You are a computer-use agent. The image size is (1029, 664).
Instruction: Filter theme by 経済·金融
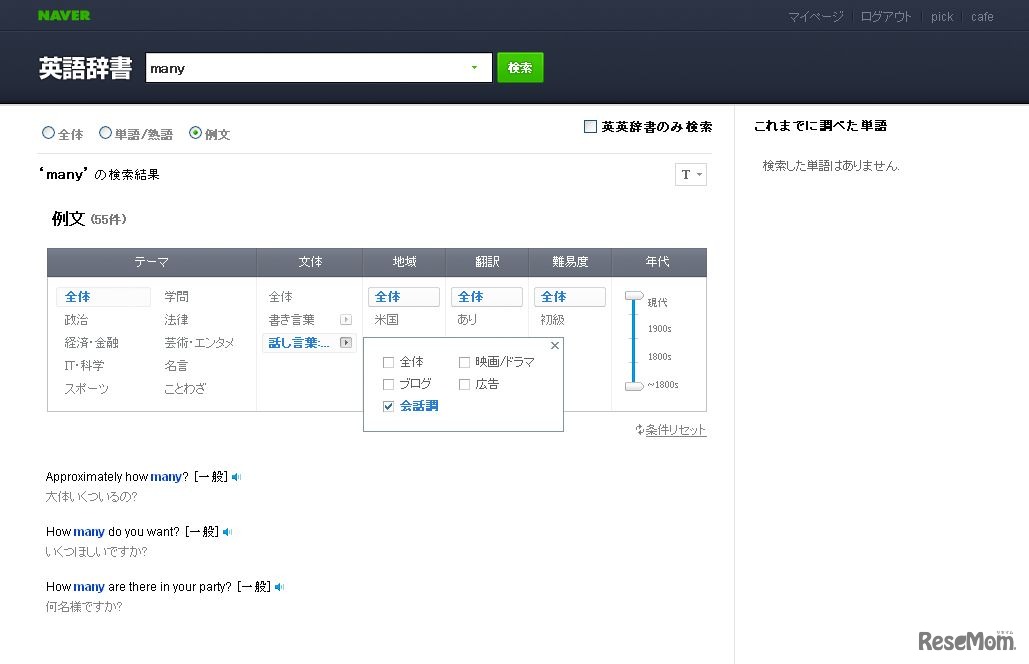[91, 343]
